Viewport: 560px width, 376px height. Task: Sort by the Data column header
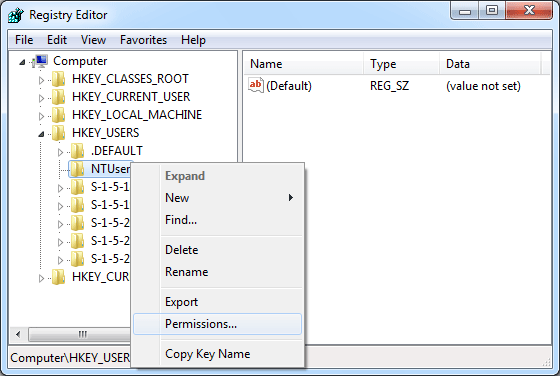(490, 64)
